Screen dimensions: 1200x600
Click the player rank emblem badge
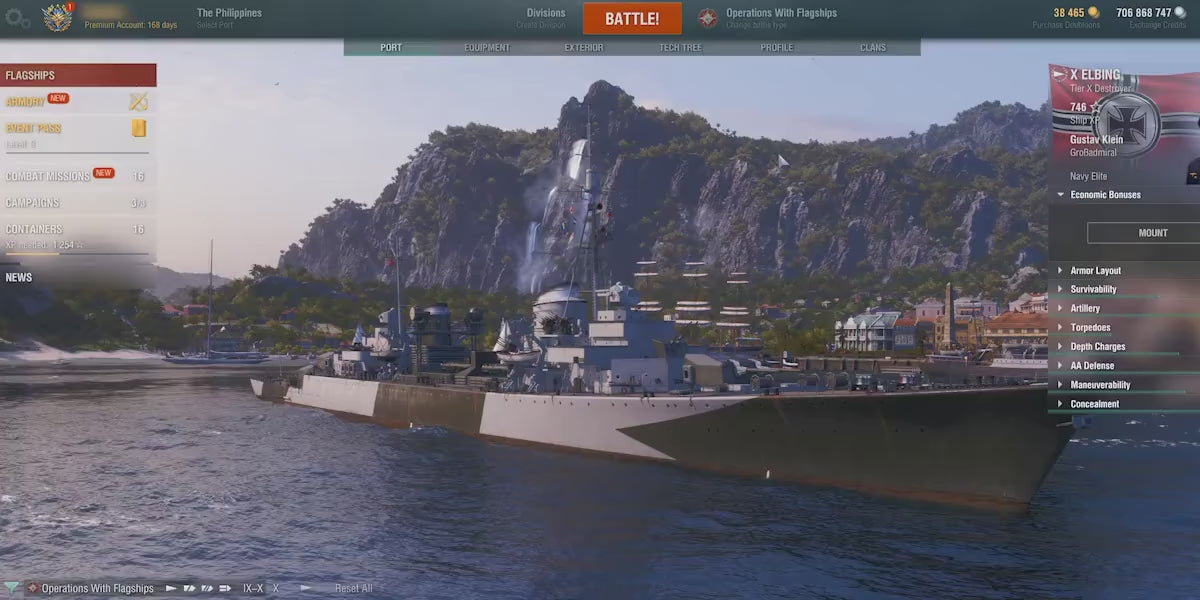click(58, 17)
